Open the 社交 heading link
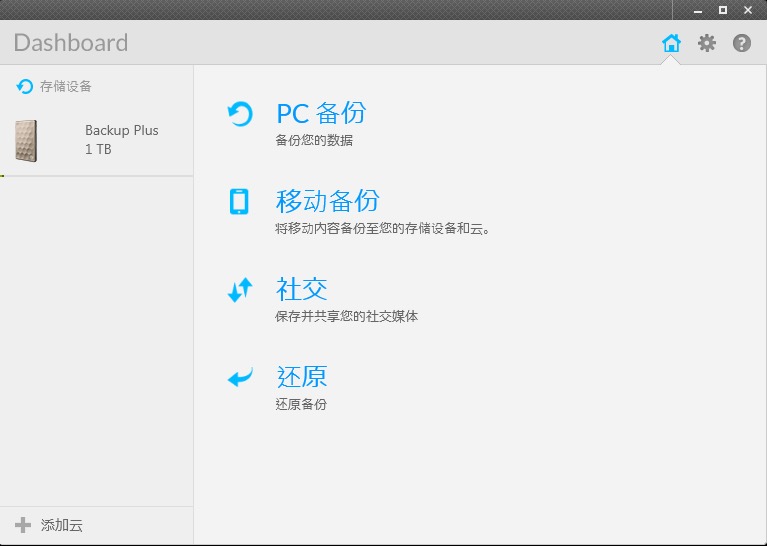Screen dimensions: 767x546 click(x=301, y=289)
